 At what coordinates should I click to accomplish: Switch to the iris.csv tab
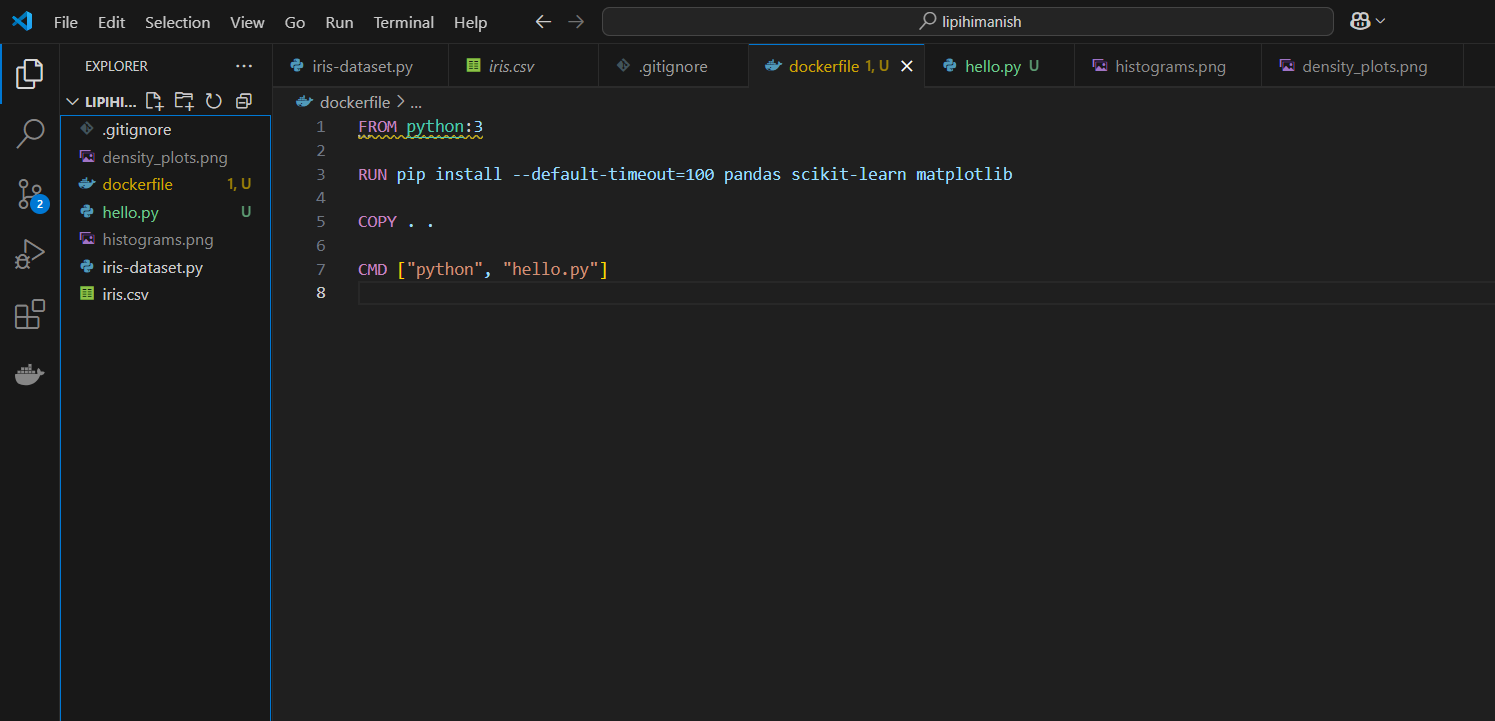coord(523,66)
